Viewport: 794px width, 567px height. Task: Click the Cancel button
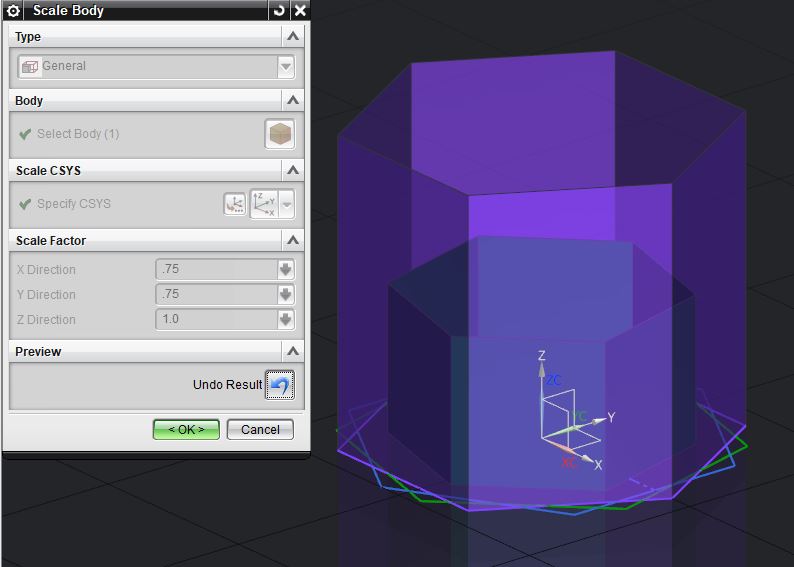pos(260,429)
